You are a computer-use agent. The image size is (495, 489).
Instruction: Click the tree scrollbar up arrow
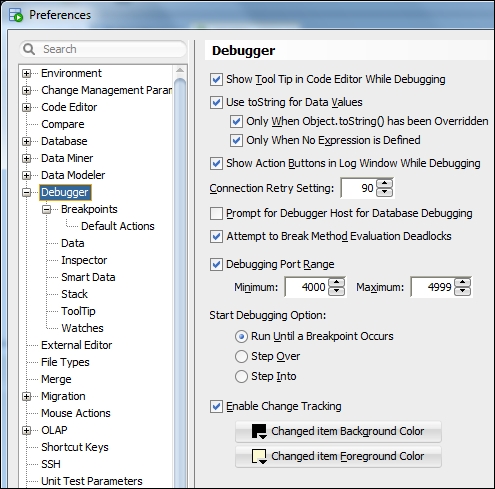point(180,70)
